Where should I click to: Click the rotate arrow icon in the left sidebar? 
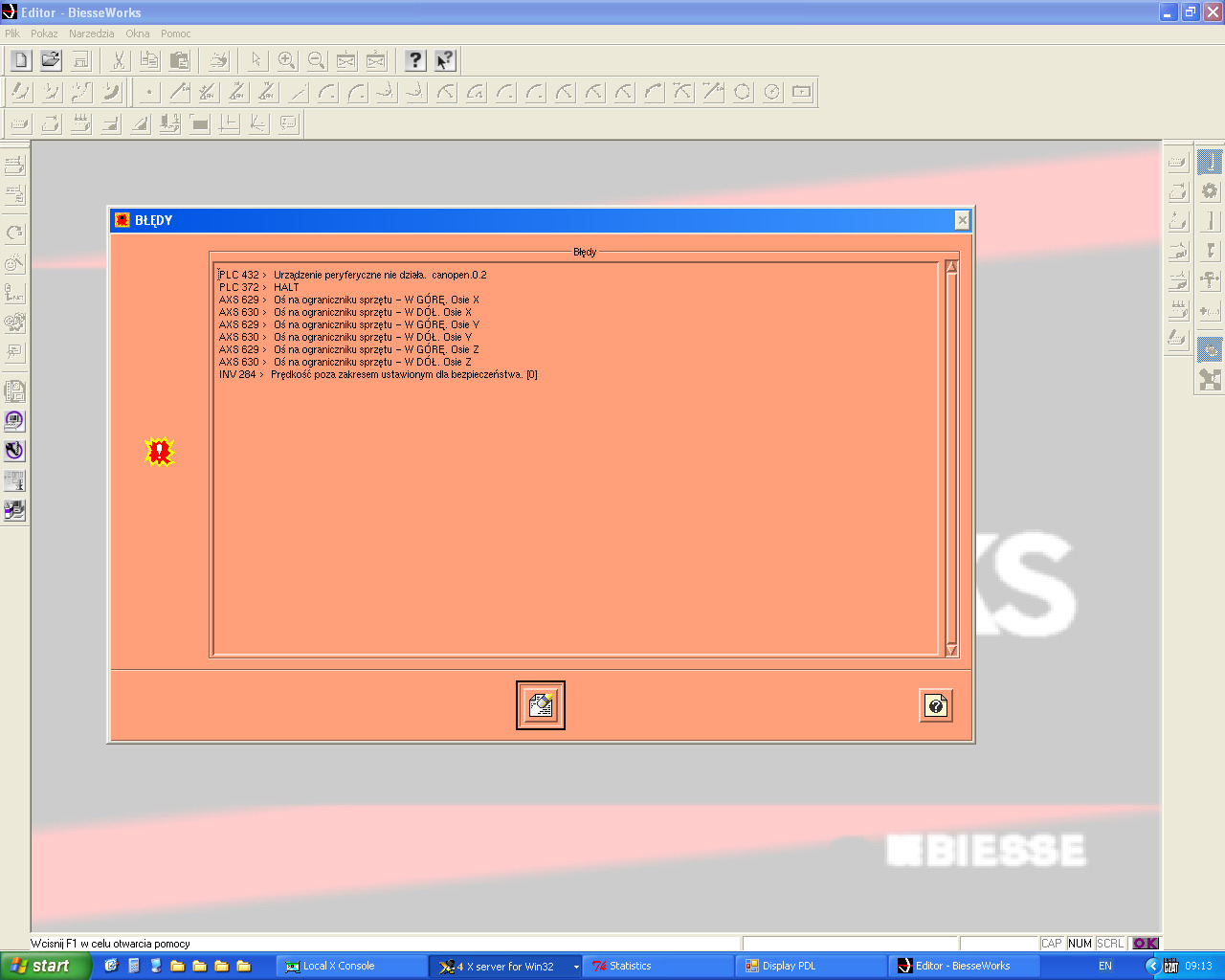tap(14, 233)
